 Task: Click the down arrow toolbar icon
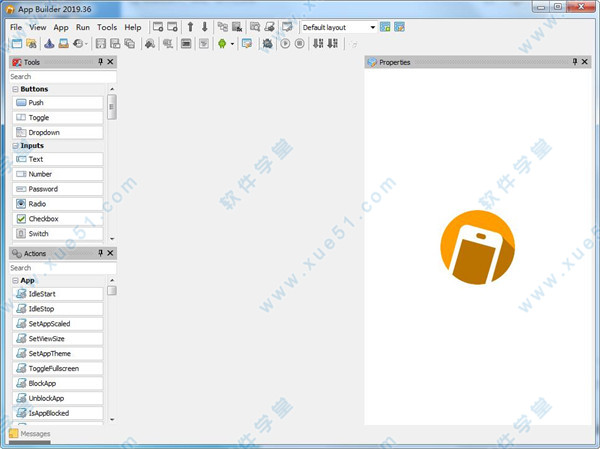(205, 27)
